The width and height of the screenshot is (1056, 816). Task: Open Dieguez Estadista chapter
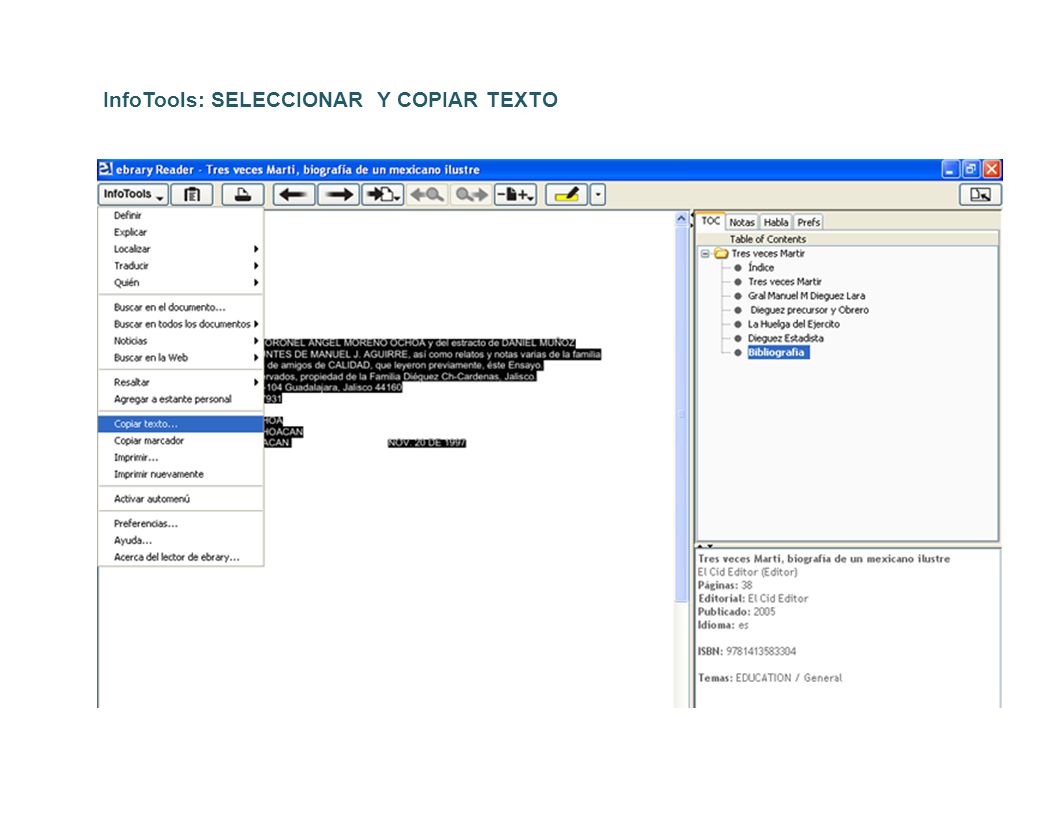(785, 338)
